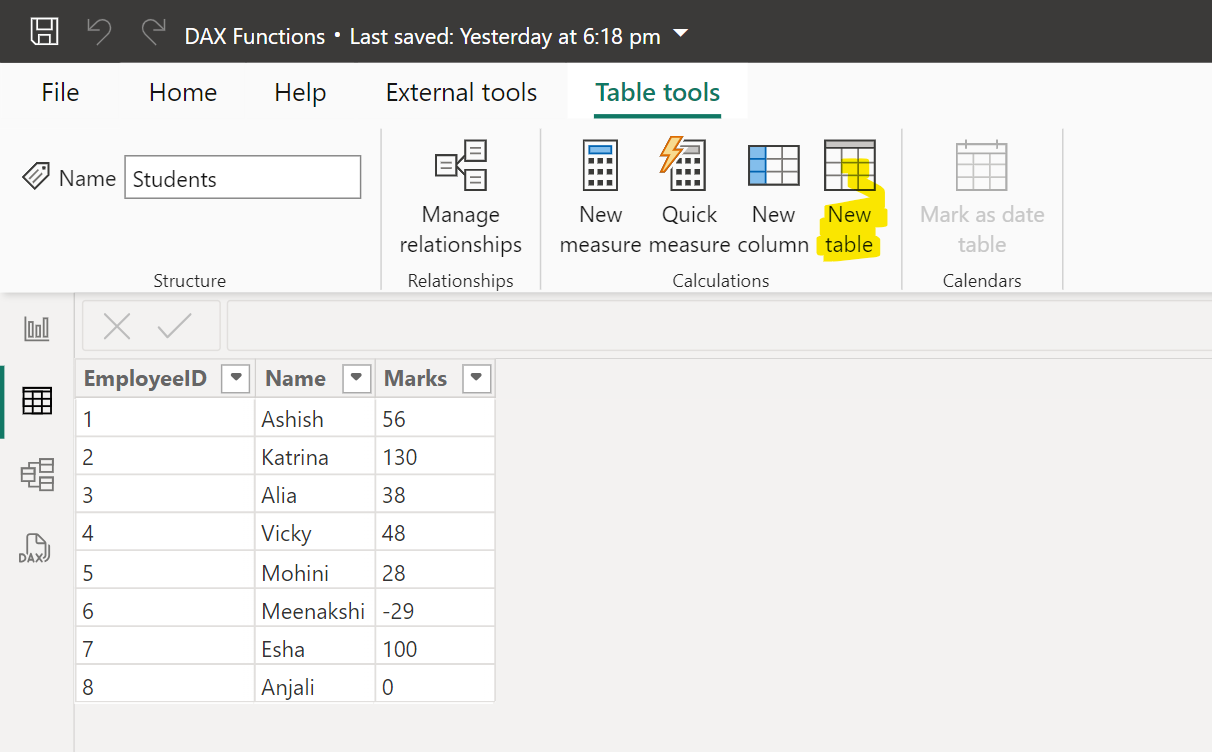Click inside the table Name field showing Students
The width and height of the screenshot is (1212, 752).
coord(242,177)
